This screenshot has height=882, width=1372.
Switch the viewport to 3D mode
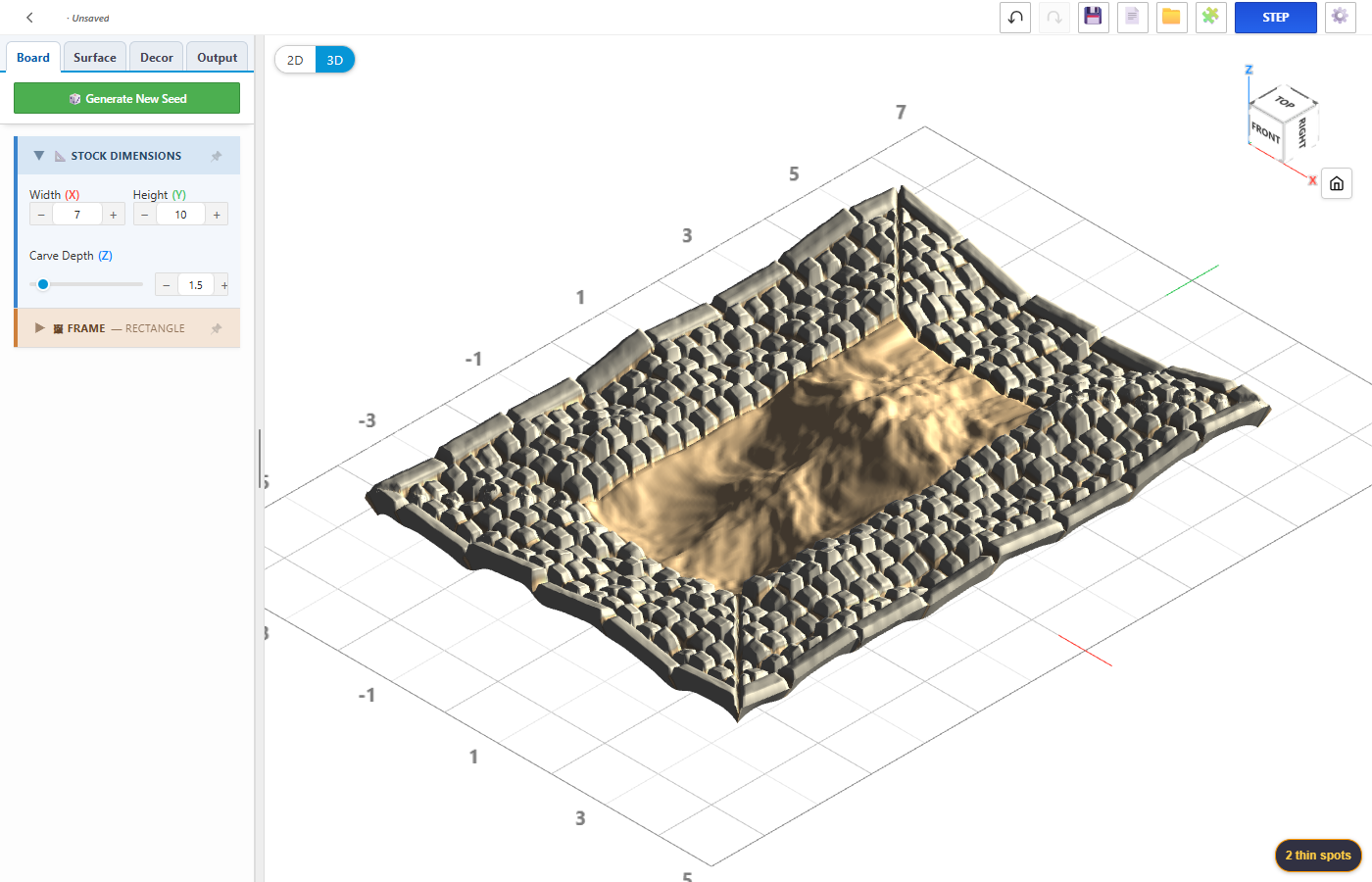(x=335, y=60)
